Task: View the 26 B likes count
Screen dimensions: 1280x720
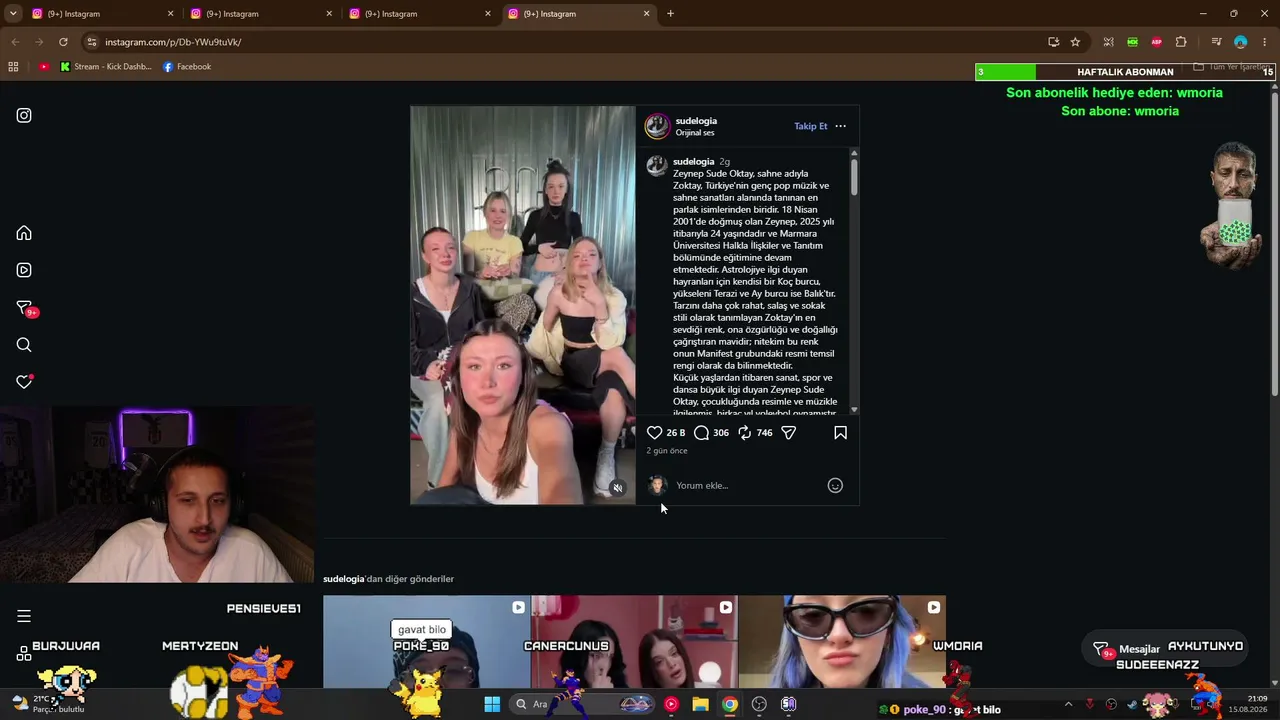Action: pos(676,433)
